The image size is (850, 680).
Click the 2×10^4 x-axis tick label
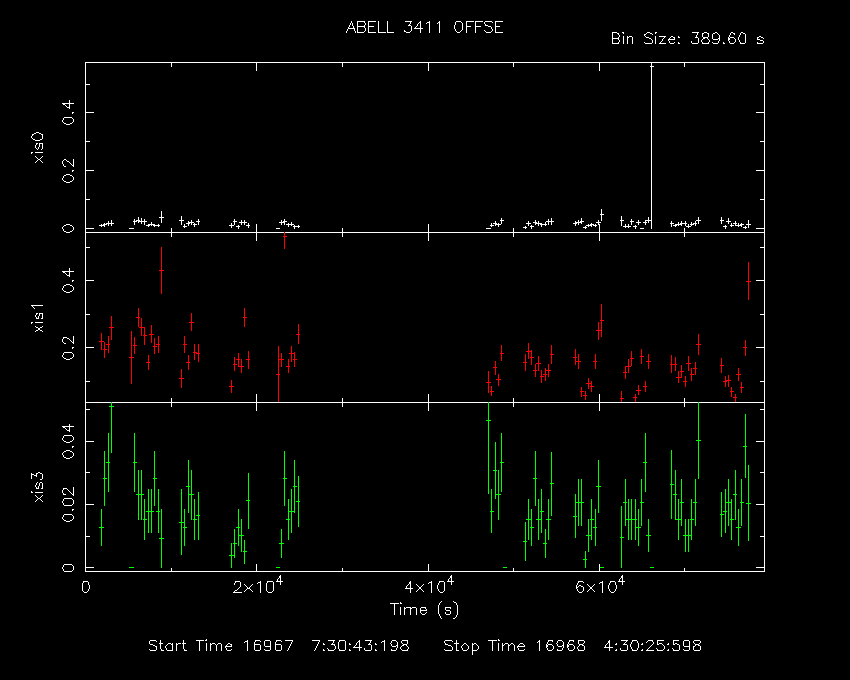point(257,586)
